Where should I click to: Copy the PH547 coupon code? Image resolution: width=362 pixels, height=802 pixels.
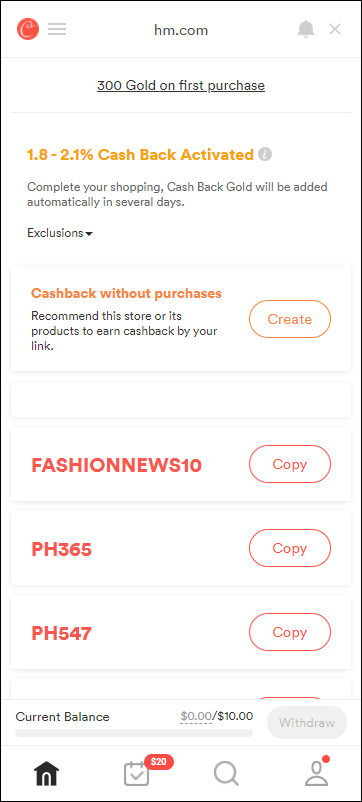coord(290,632)
